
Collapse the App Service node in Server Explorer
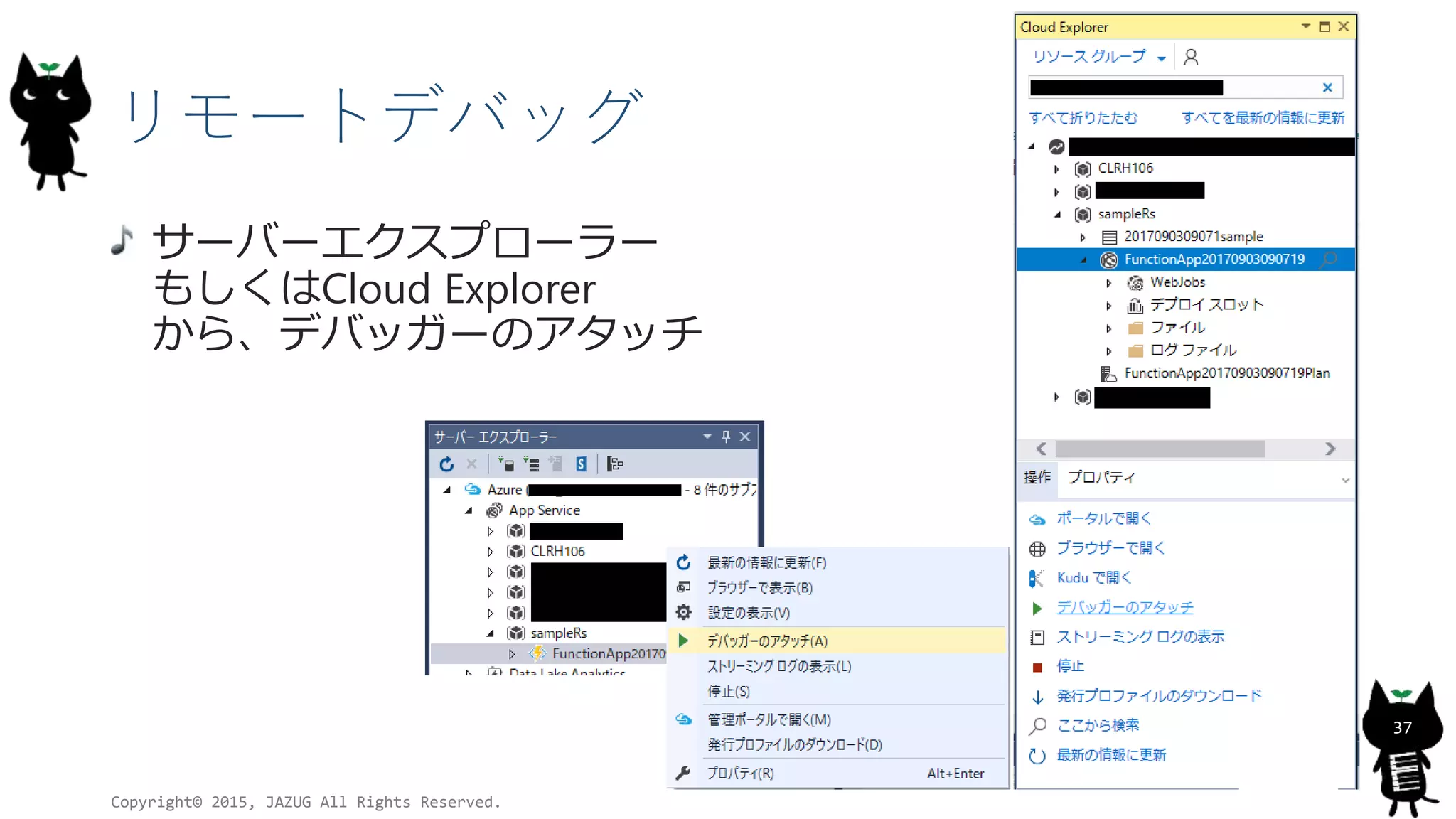[x=469, y=510]
